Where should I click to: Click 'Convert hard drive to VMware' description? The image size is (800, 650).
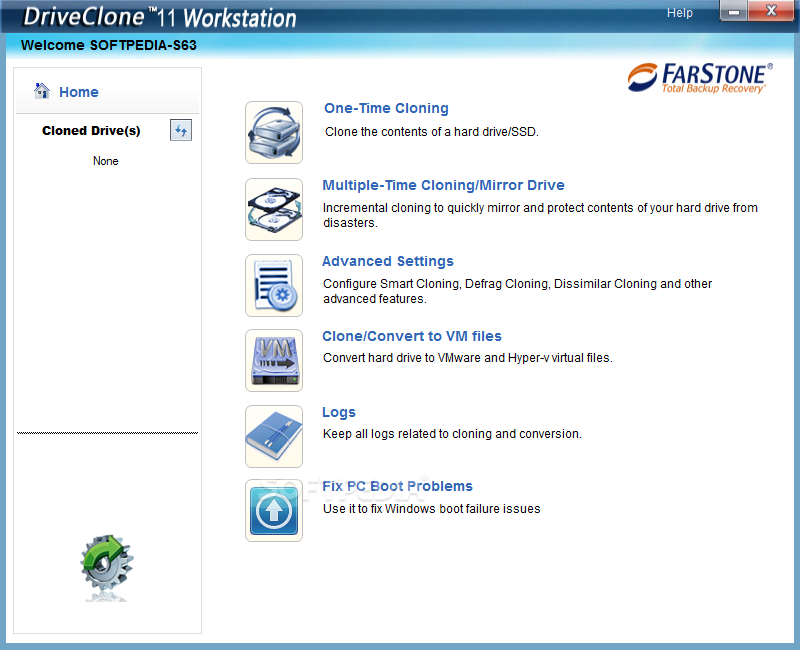467,358
